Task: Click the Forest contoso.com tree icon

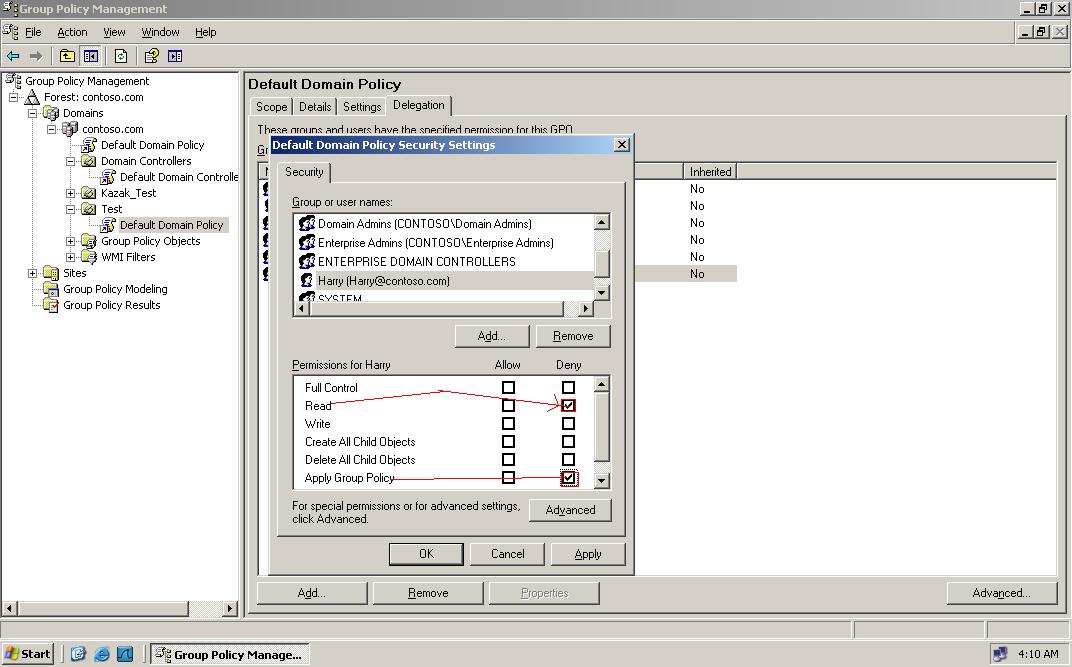Action: [x=32, y=97]
